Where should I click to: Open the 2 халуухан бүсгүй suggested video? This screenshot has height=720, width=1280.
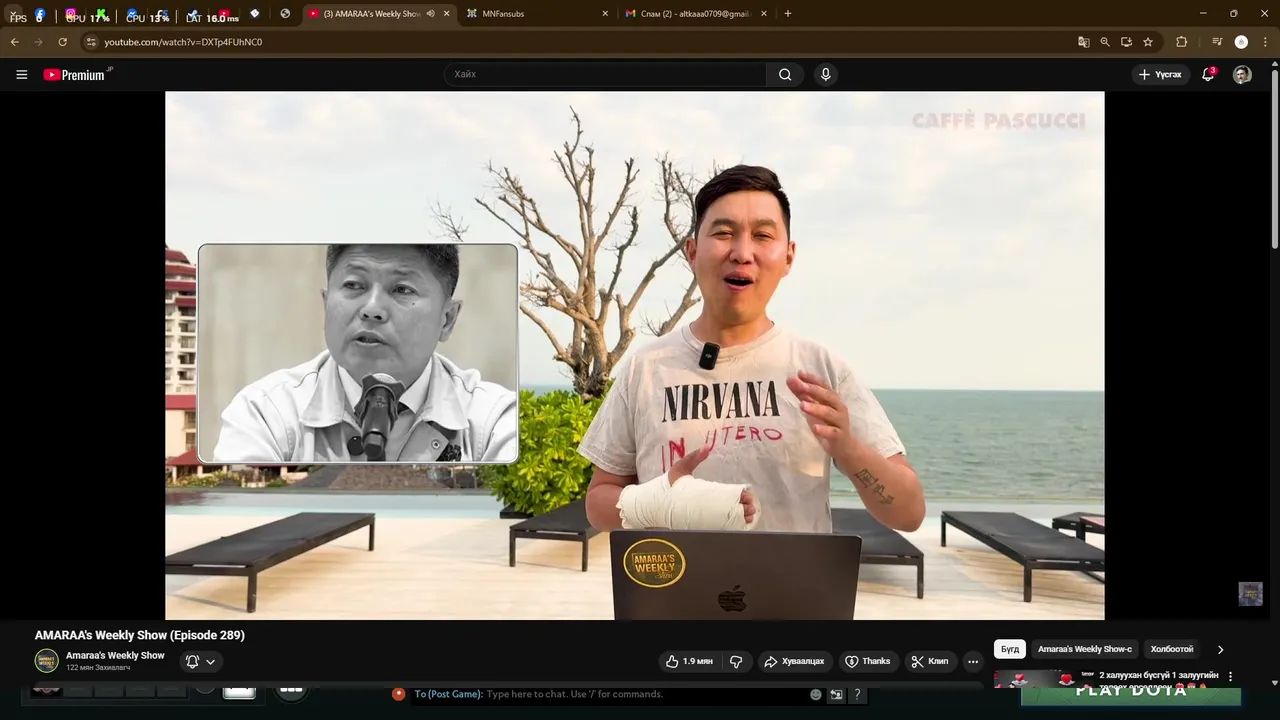[x=1158, y=676]
